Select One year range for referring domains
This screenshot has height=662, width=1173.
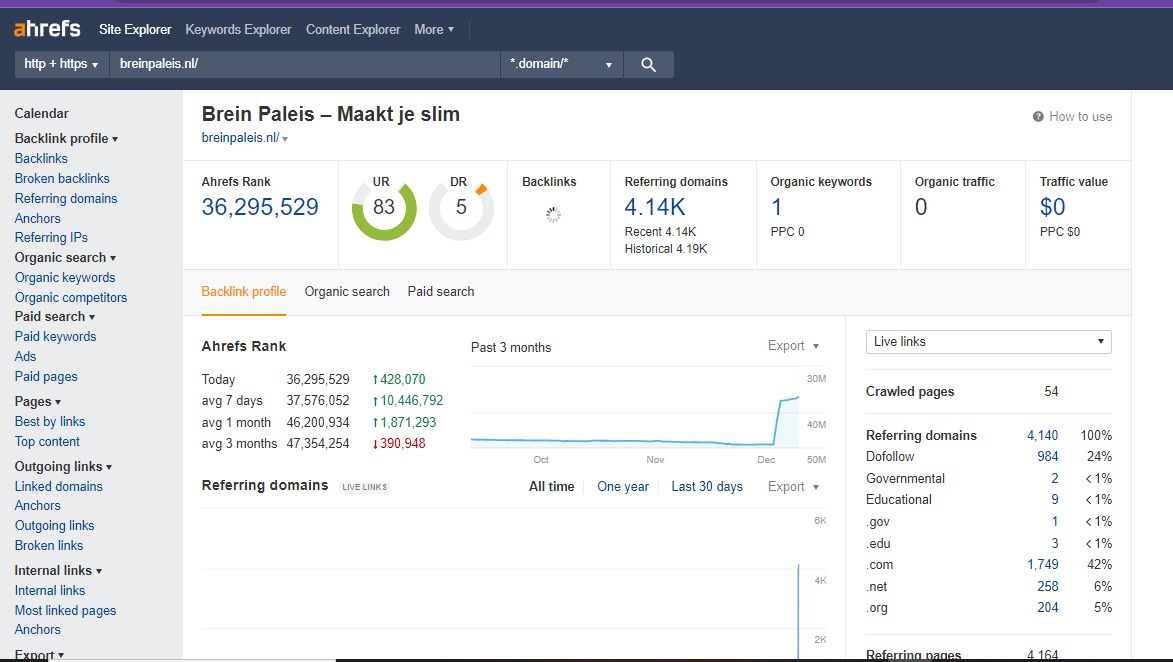pos(623,487)
